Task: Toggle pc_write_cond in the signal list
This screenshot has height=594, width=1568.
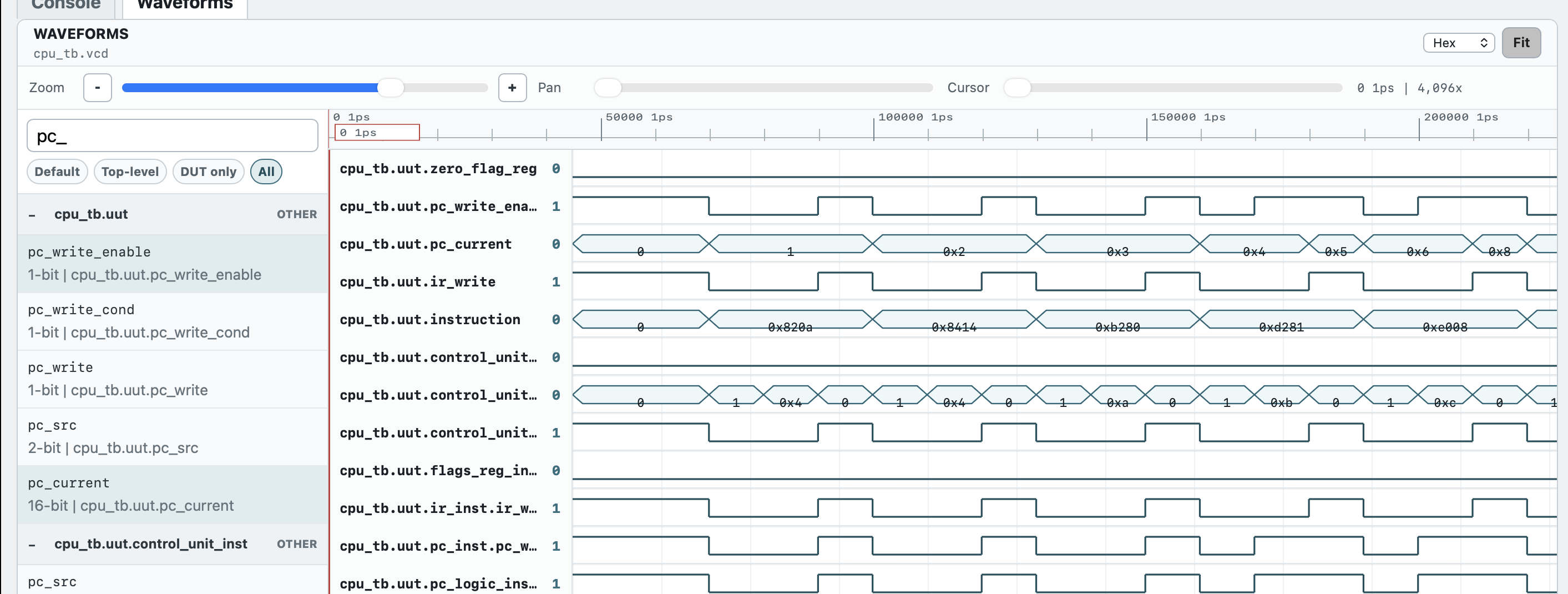Action: tap(173, 321)
